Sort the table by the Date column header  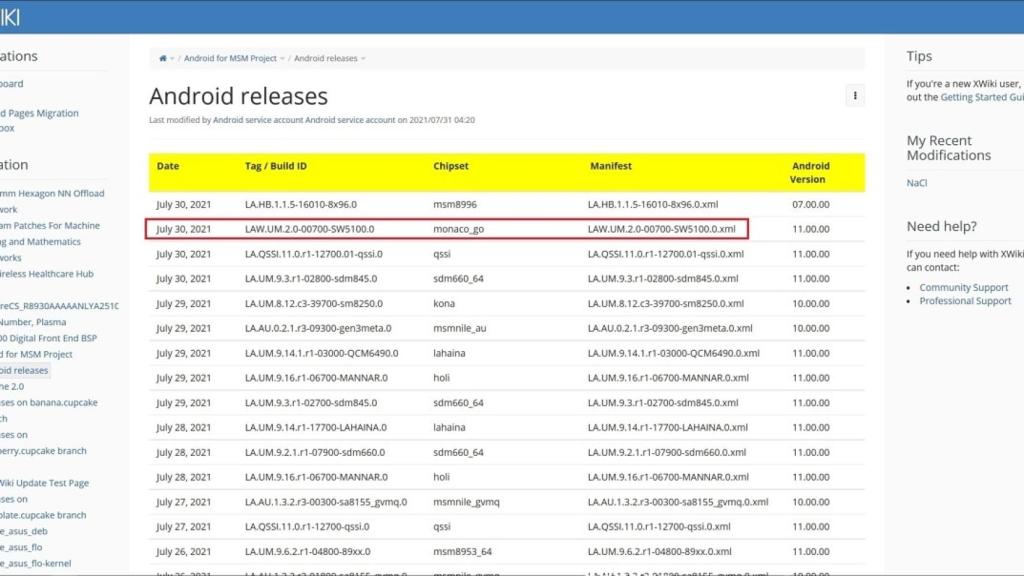168,166
